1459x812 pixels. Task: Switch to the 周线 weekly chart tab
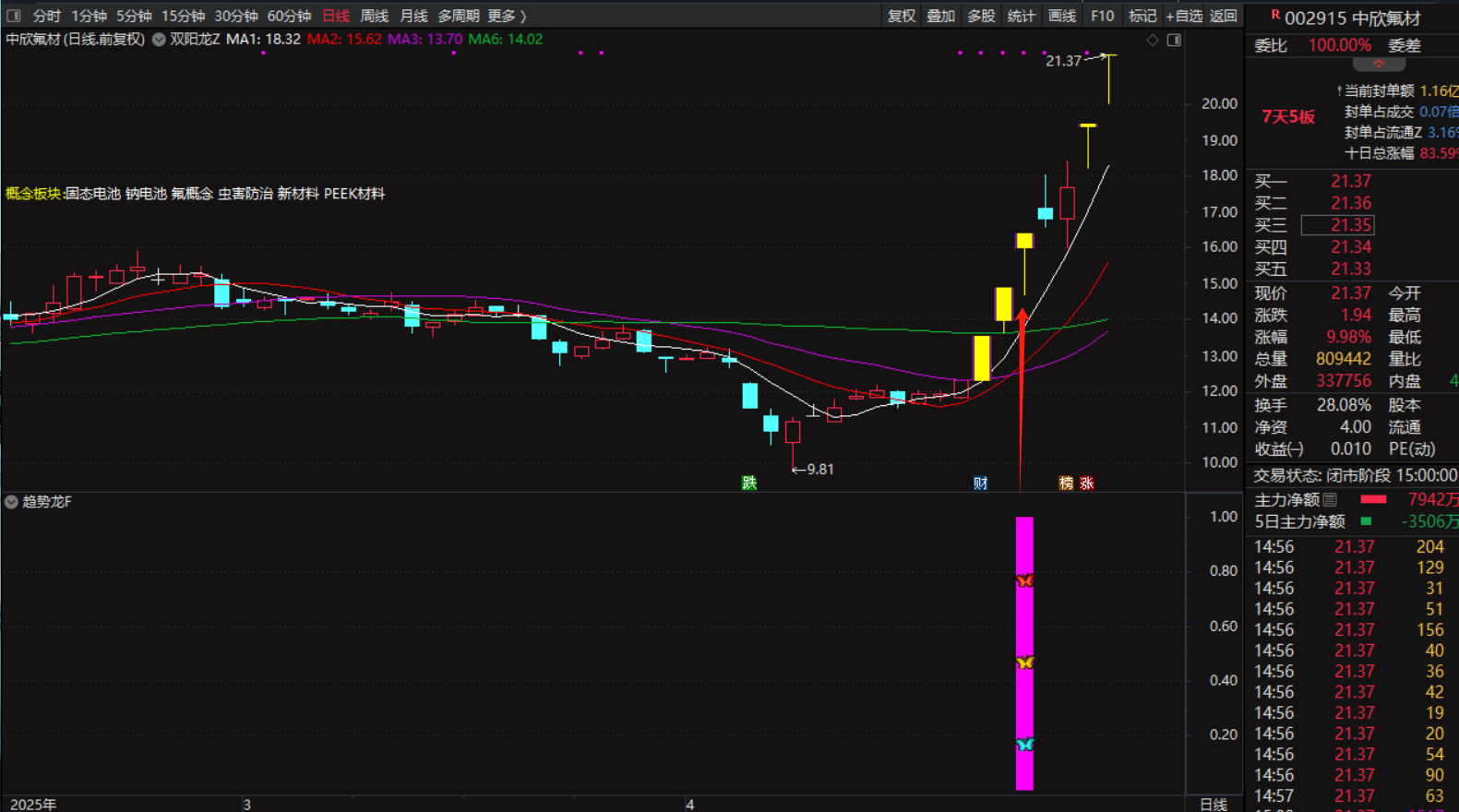(x=374, y=16)
